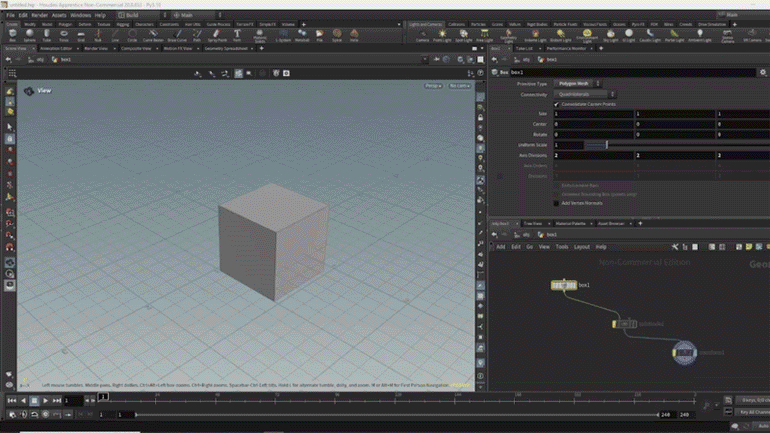The image size is (770, 433).
Task: Jump to last frame button
Action: (56, 401)
